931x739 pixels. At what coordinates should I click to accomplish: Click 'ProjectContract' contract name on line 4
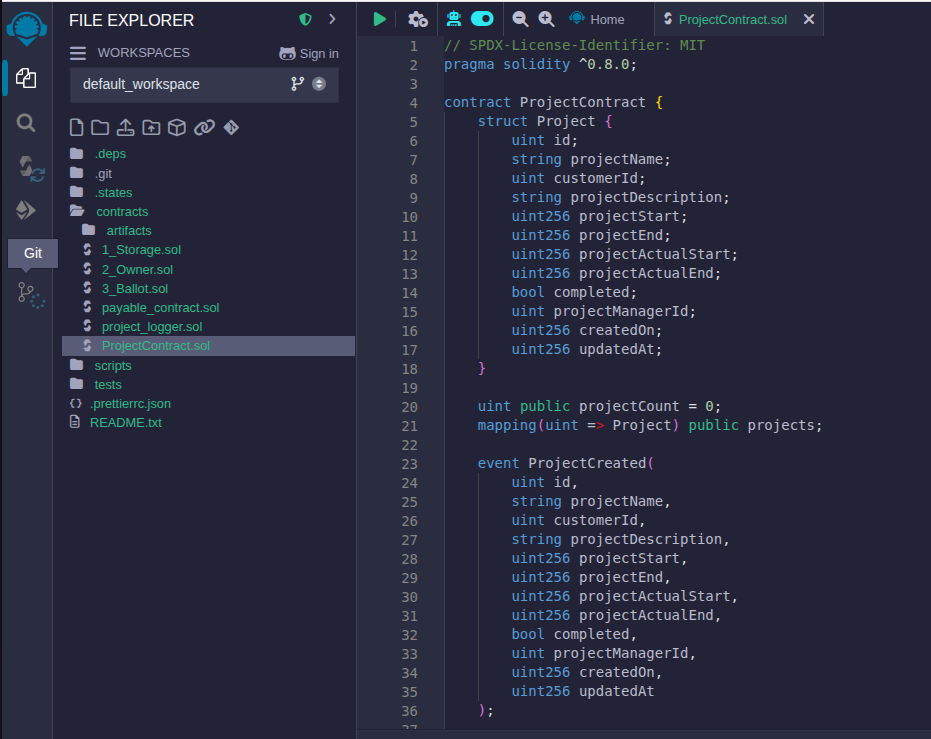tap(582, 103)
